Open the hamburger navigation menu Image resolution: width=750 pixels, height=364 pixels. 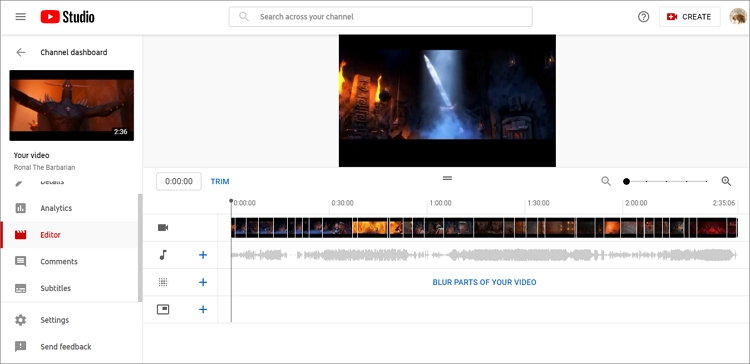[21, 17]
